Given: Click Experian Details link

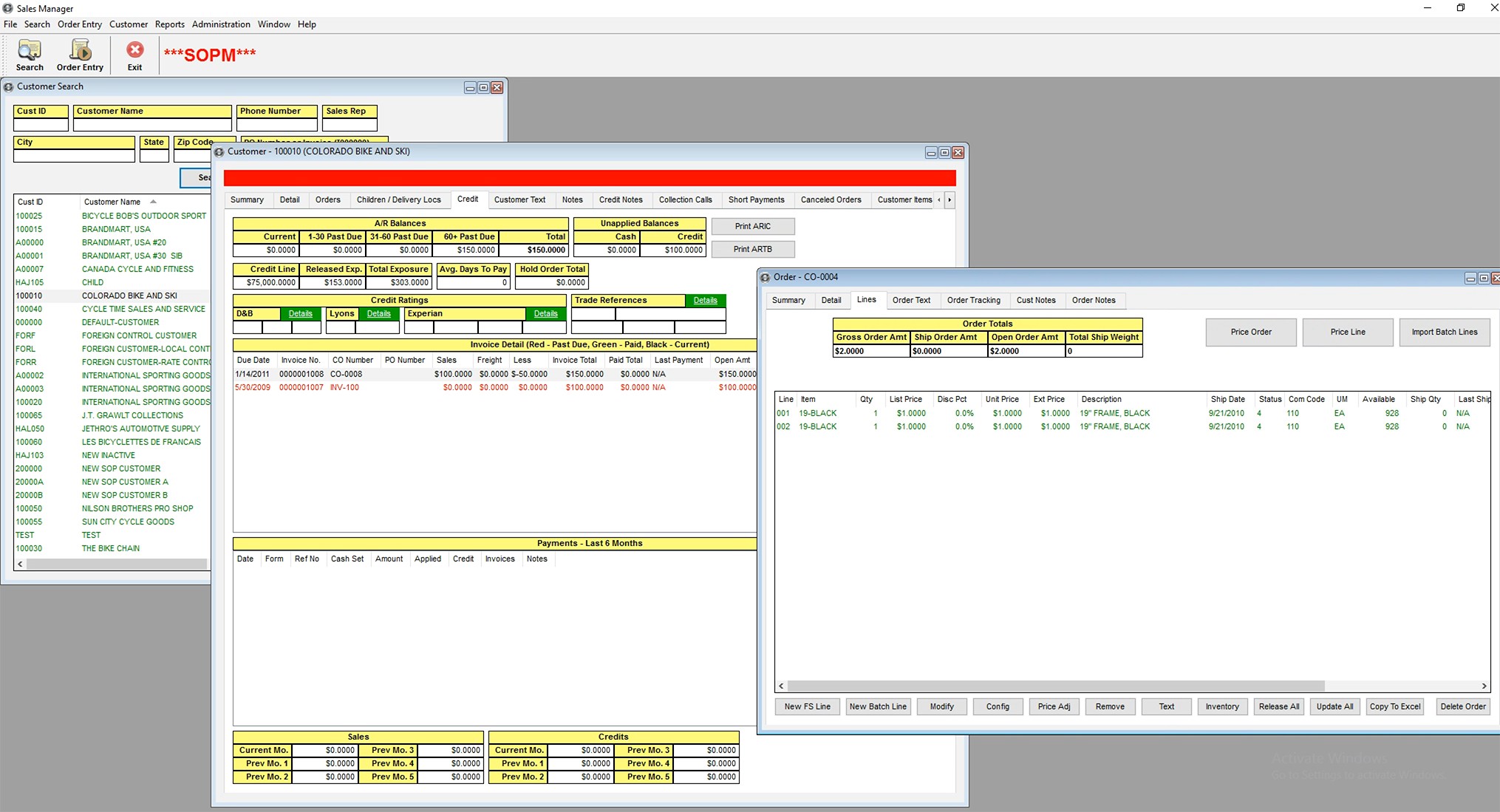Looking at the screenshot, I should pyautogui.click(x=546, y=314).
